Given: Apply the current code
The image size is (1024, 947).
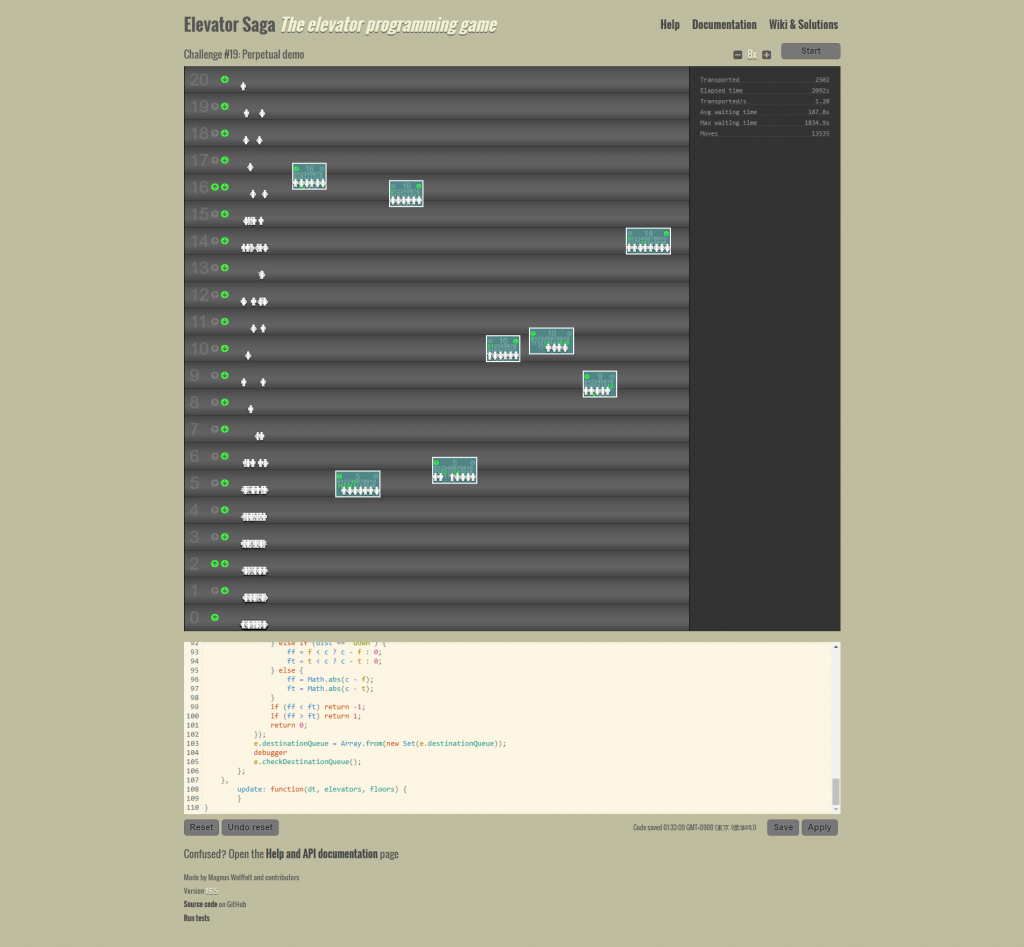Looking at the screenshot, I should (x=819, y=828).
